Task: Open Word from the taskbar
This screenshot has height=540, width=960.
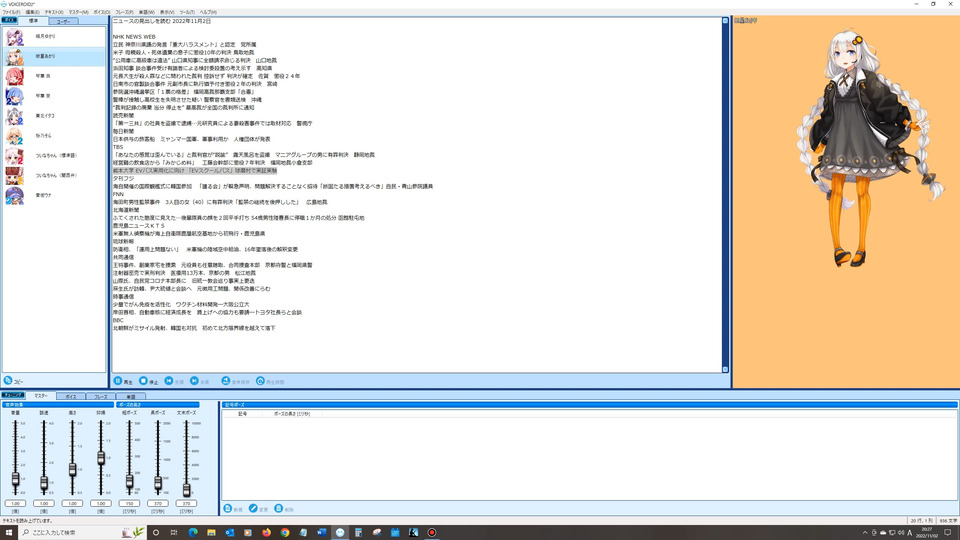Action: tap(321, 533)
